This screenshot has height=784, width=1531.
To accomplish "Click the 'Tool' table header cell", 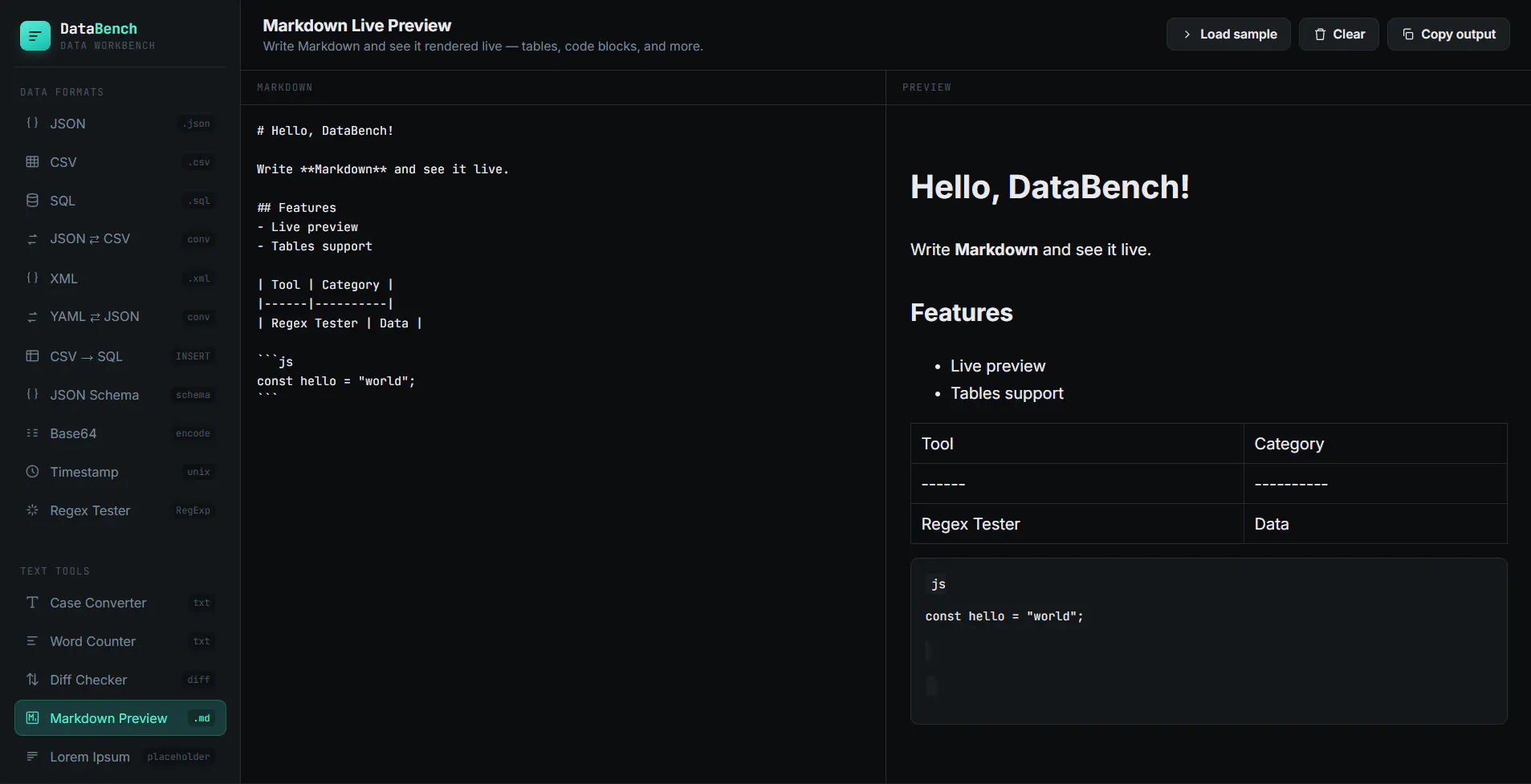I will [x=1077, y=444].
